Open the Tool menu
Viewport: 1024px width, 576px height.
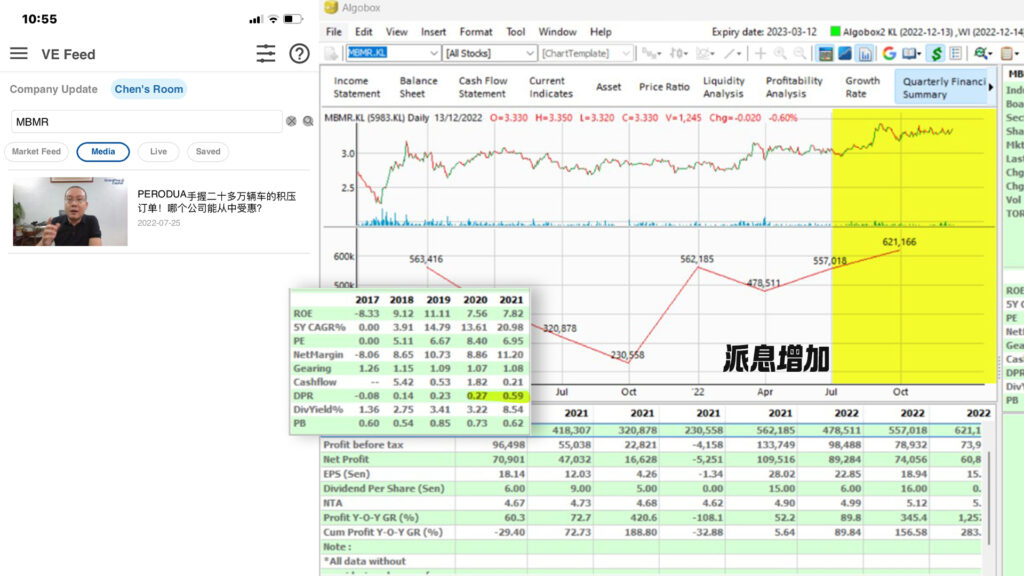515,31
